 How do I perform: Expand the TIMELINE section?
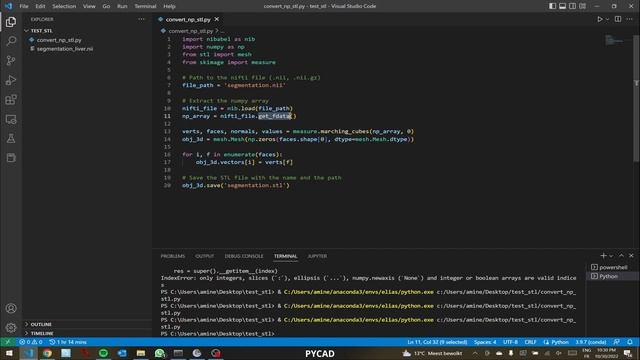[42, 333]
